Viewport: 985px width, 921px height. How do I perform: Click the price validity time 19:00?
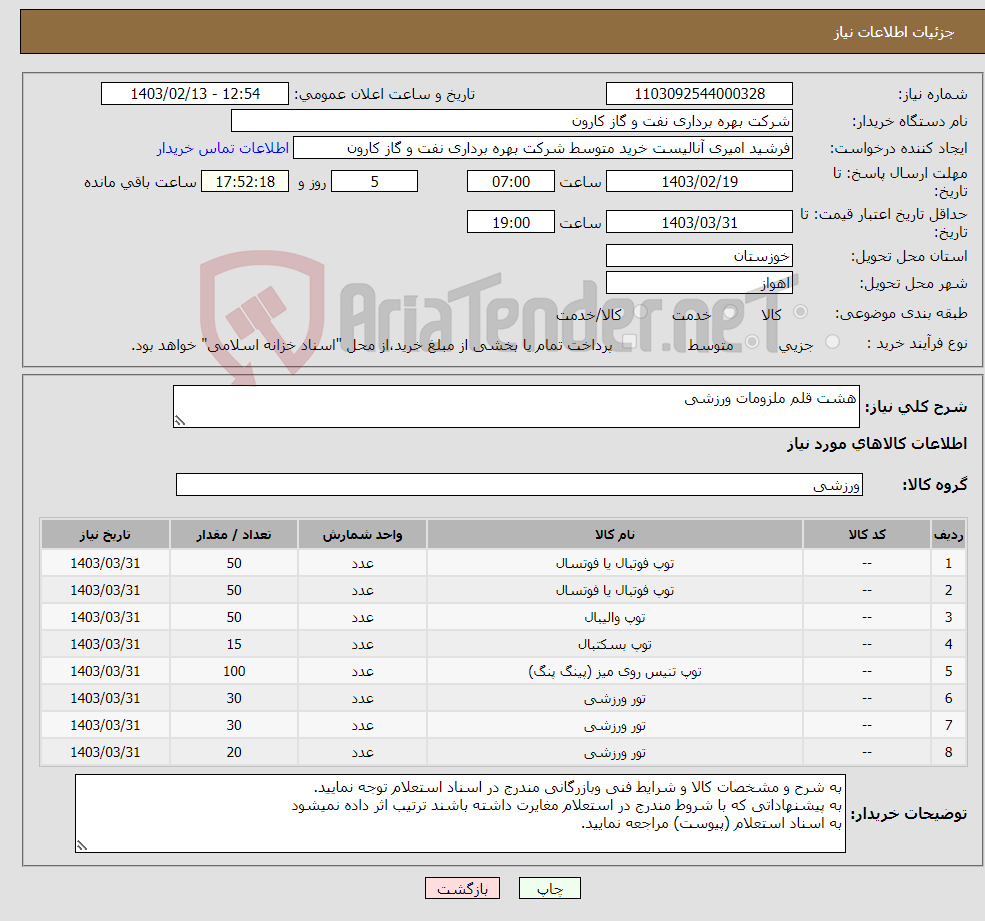511,222
